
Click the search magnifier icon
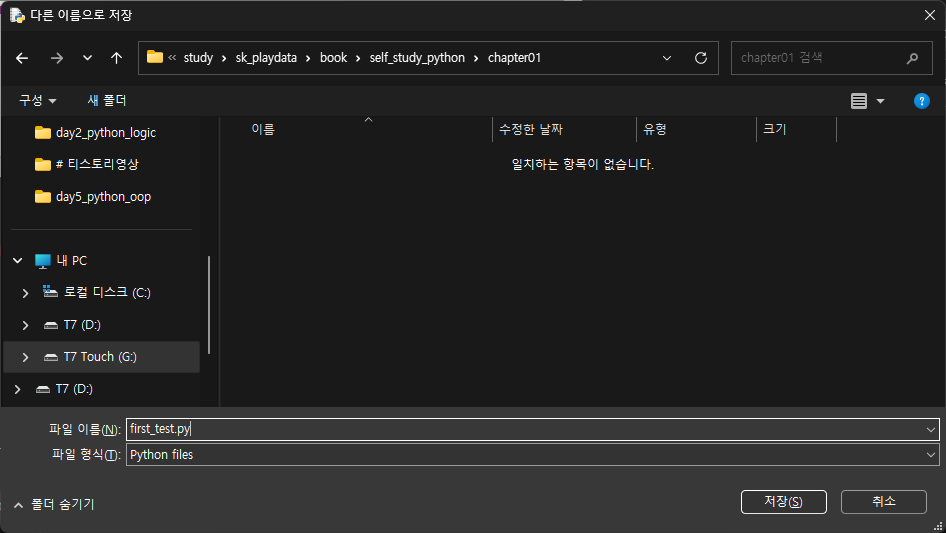[912, 58]
